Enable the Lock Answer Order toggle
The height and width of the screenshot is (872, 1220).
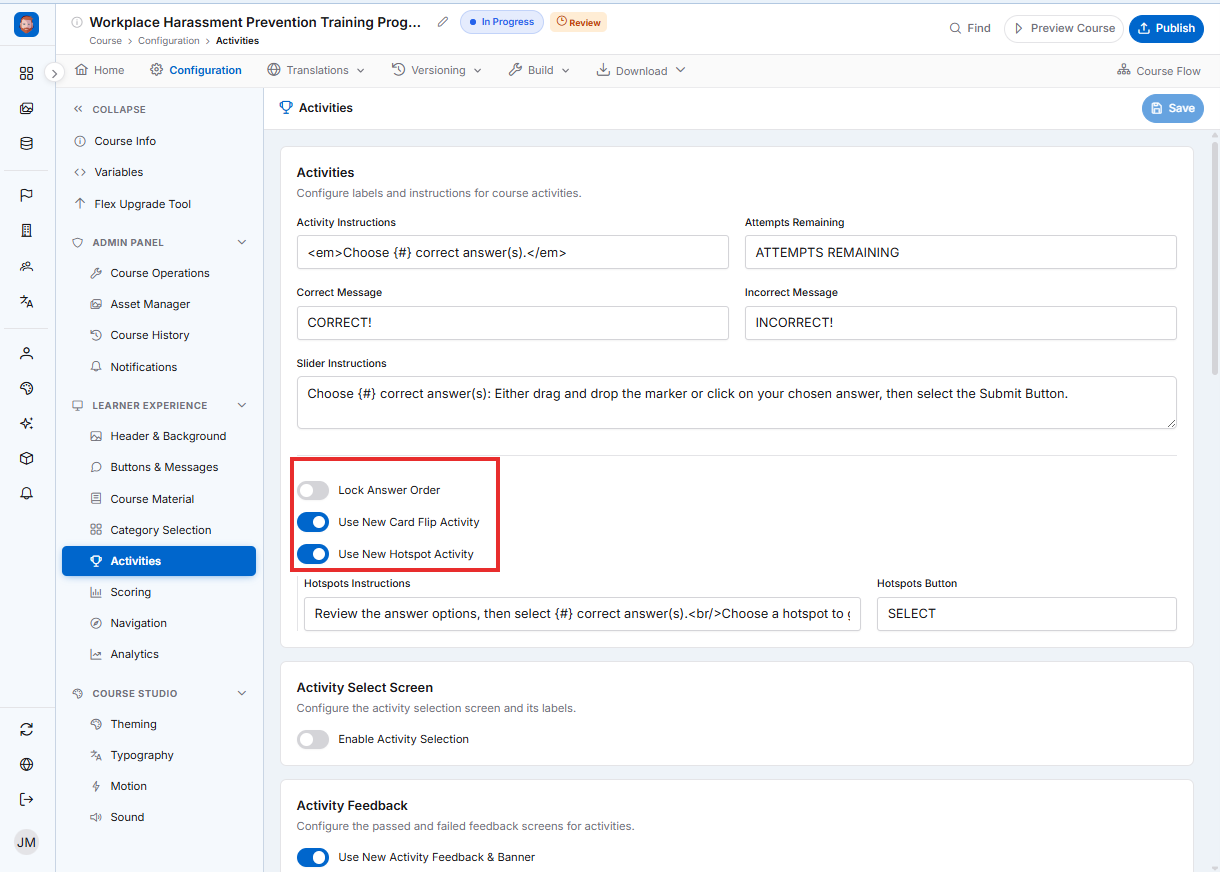(313, 490)
